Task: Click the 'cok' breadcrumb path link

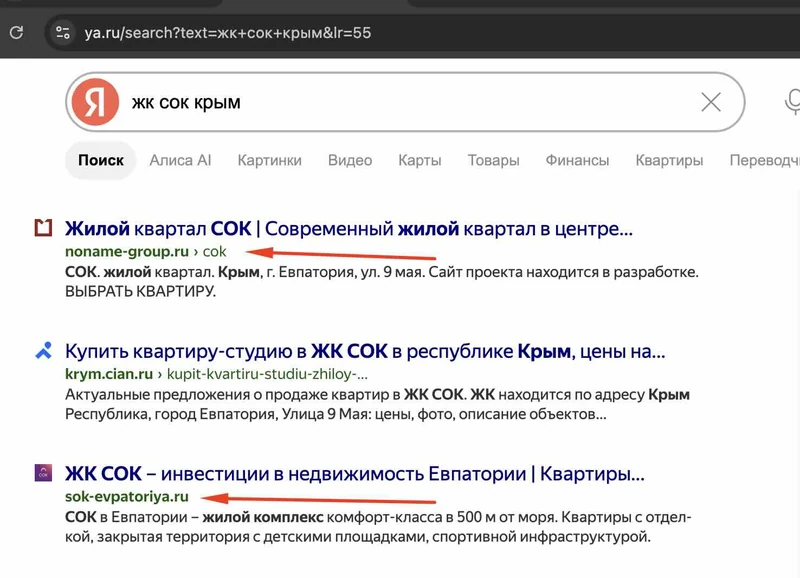Action: pos(214,252)
